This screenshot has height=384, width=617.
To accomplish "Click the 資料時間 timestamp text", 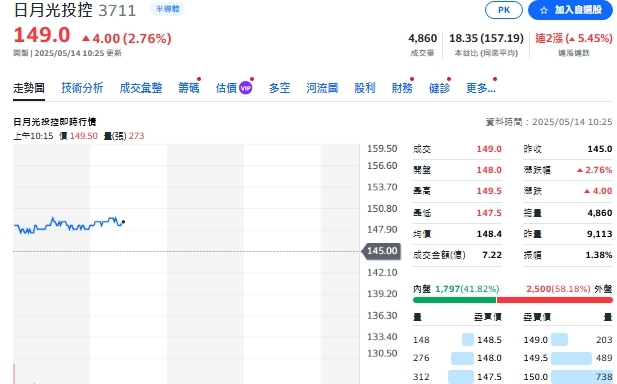I will 549,122.
